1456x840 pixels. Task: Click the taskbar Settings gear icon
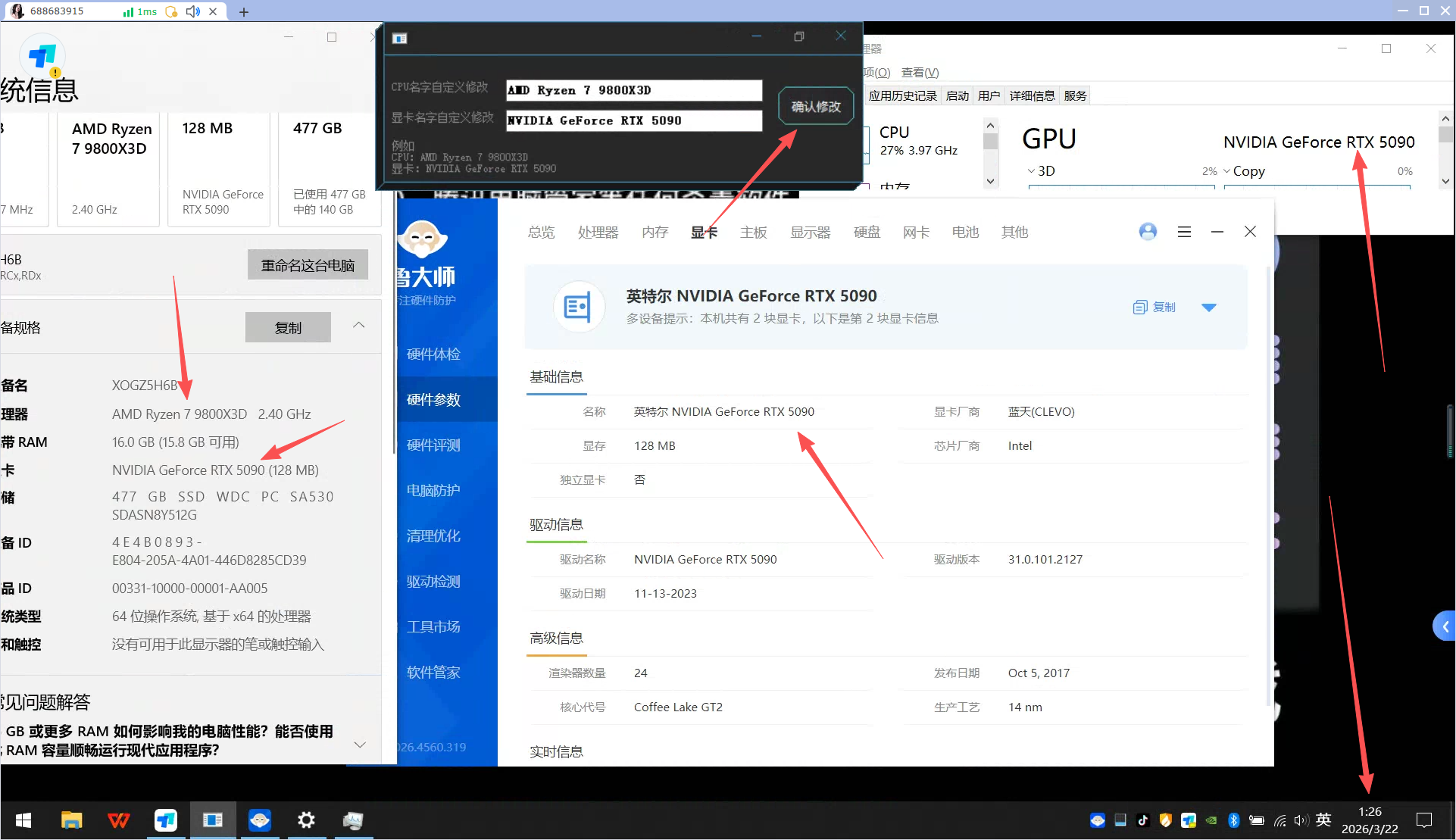[306, 820]
